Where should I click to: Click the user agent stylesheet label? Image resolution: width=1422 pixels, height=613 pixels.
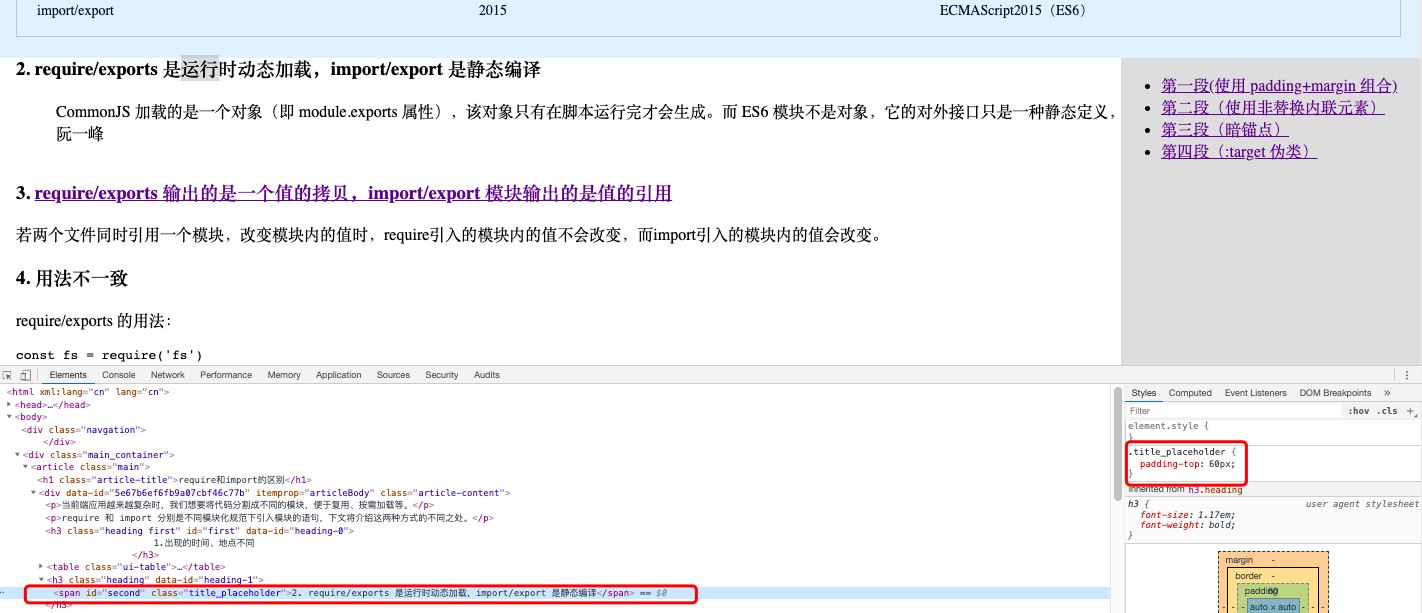pos(1362,504)
